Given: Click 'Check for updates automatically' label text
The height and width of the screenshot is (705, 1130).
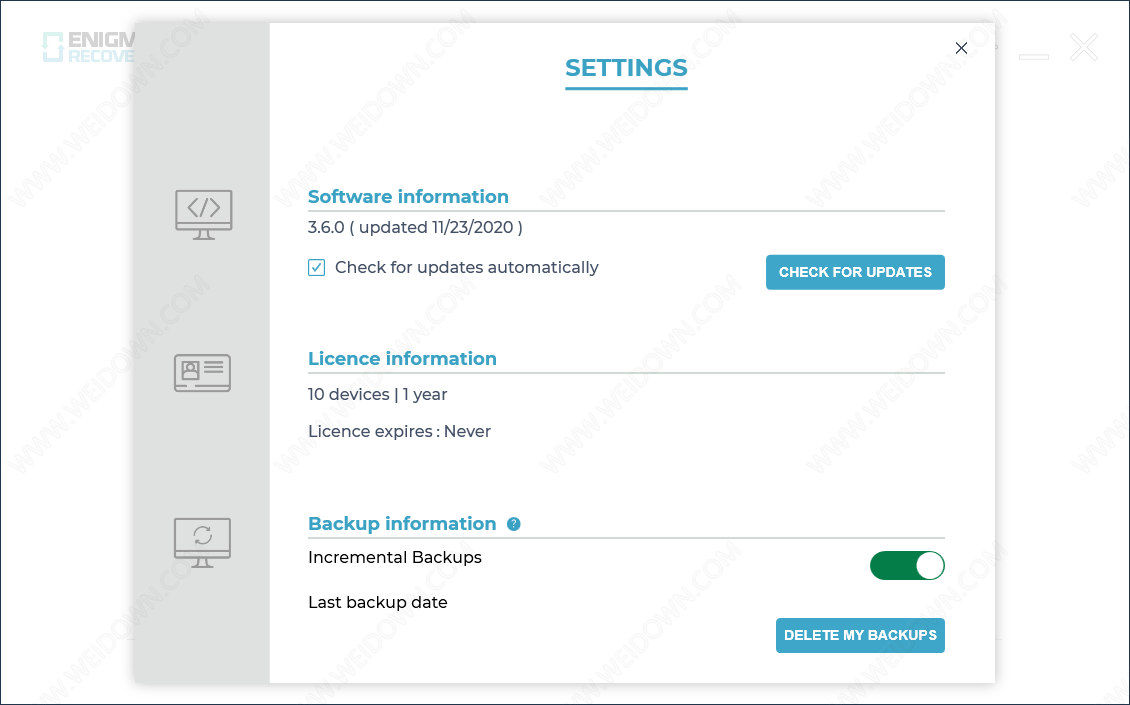Looking at the screenshot, I should pyautogui.click(x=467, y=267).
